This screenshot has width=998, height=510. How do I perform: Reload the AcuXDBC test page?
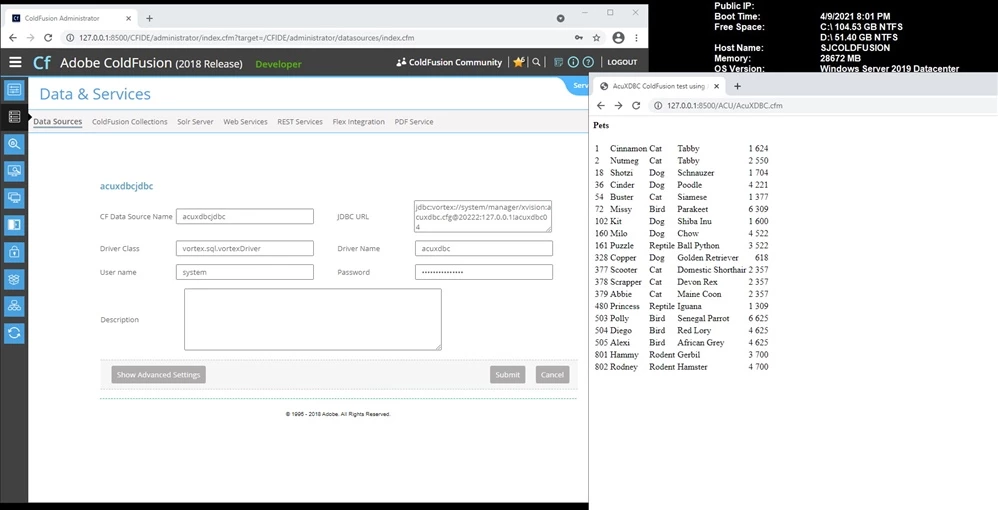coord(636,106)
